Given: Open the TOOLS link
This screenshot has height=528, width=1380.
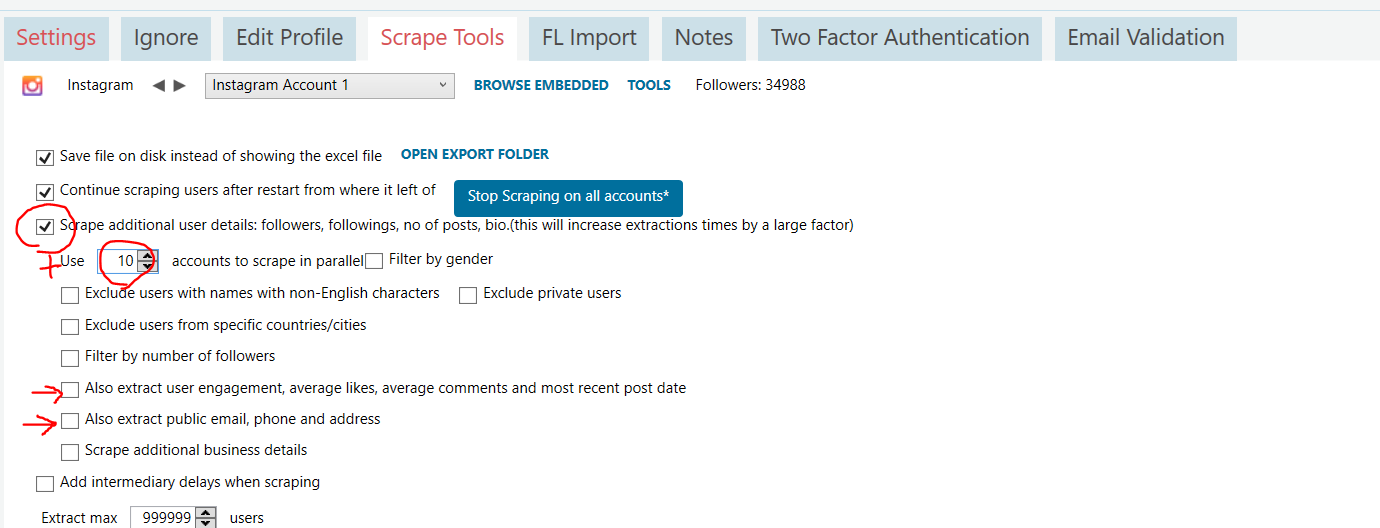Looking at the screenshot, I should click(x=649, y=86).
